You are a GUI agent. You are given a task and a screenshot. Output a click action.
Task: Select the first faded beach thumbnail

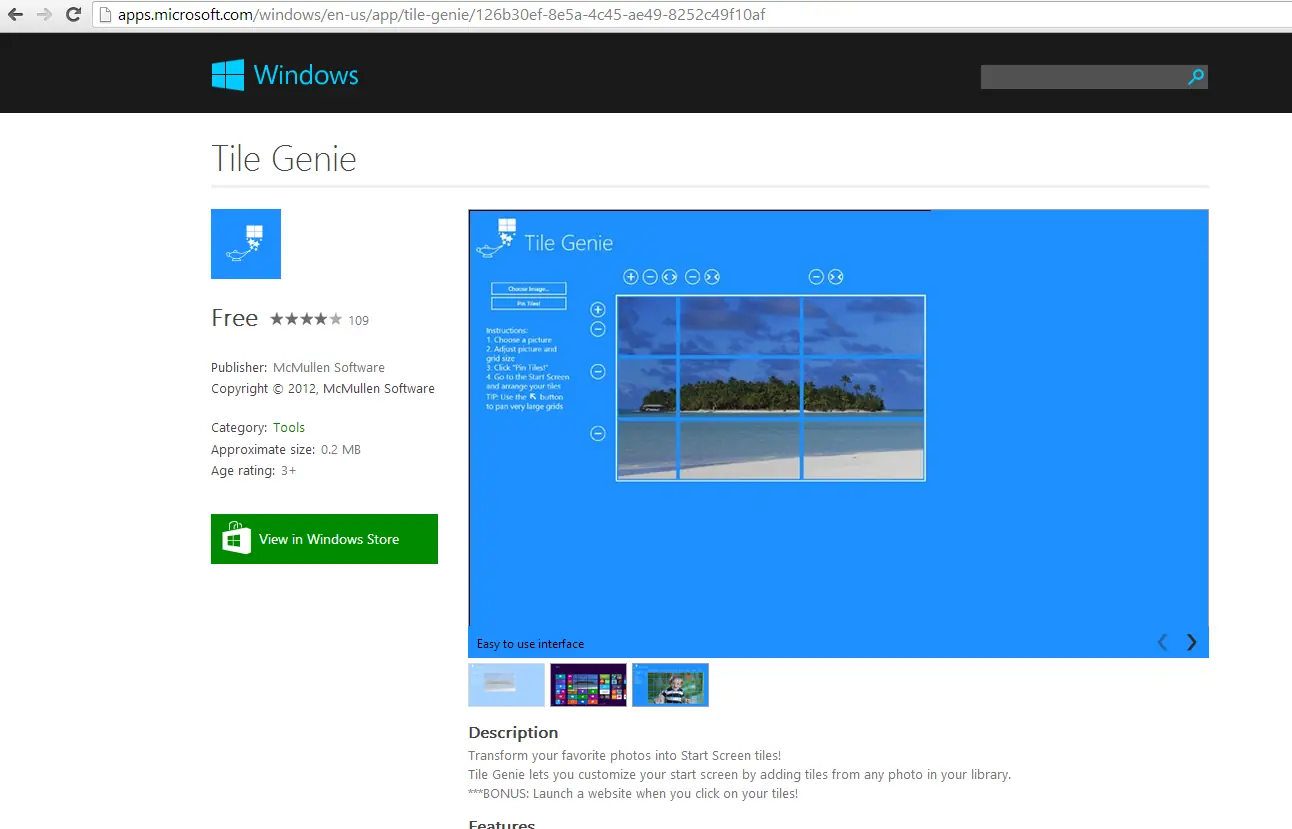click(x=506, y=685)
